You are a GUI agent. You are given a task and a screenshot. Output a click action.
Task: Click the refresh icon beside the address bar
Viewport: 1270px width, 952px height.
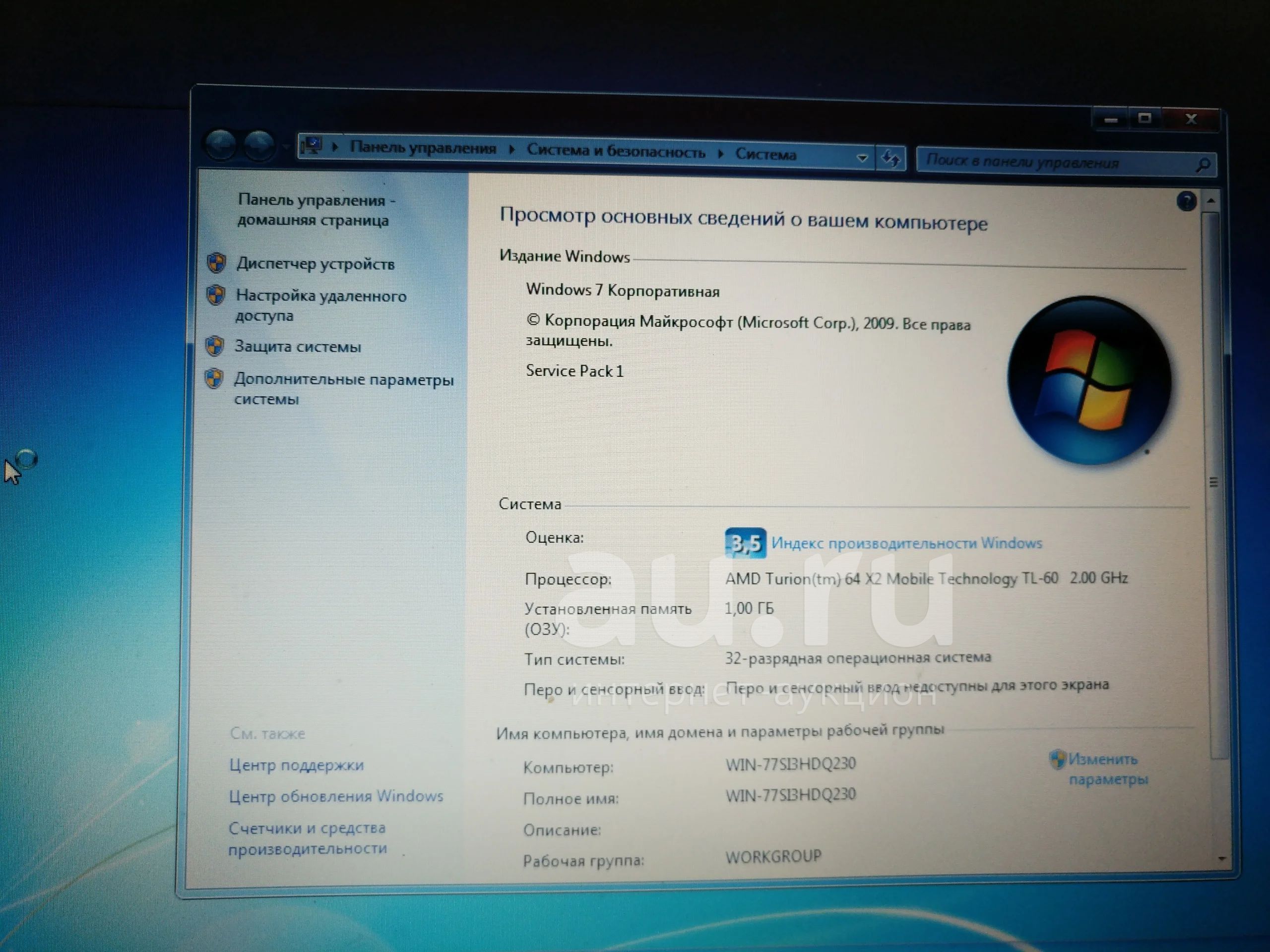coord(891,158)
